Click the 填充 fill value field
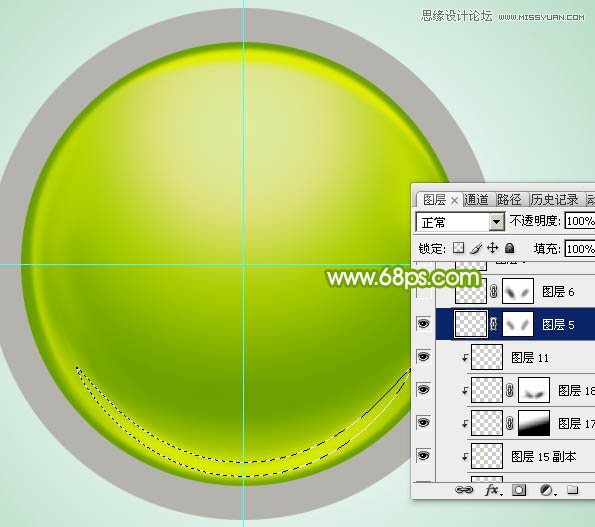Screen dimensions: 595x527 point(580,249)
